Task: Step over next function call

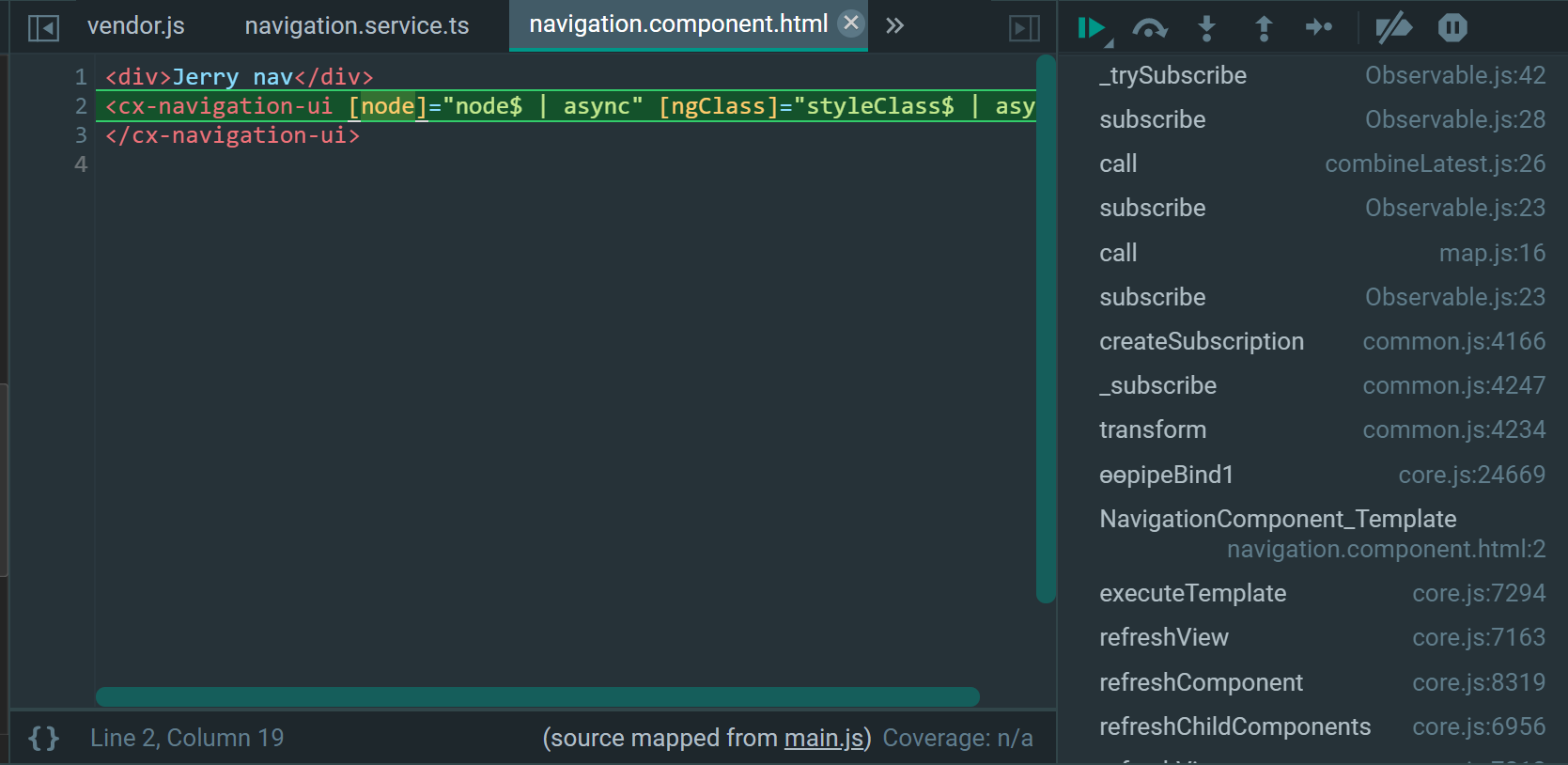Action: 1150,28
